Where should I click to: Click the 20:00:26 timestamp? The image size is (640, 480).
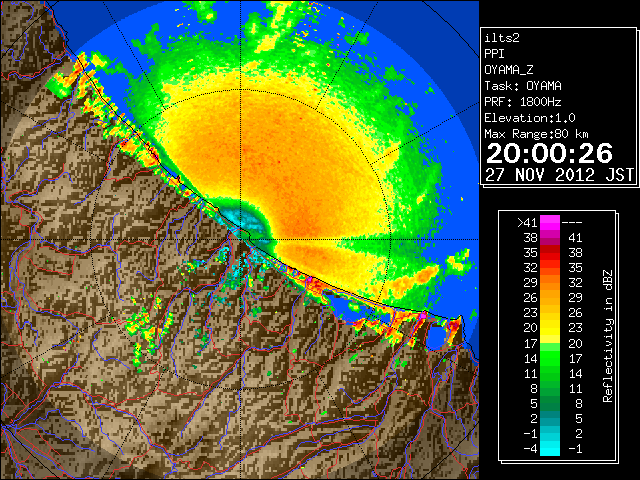[549, 153]
